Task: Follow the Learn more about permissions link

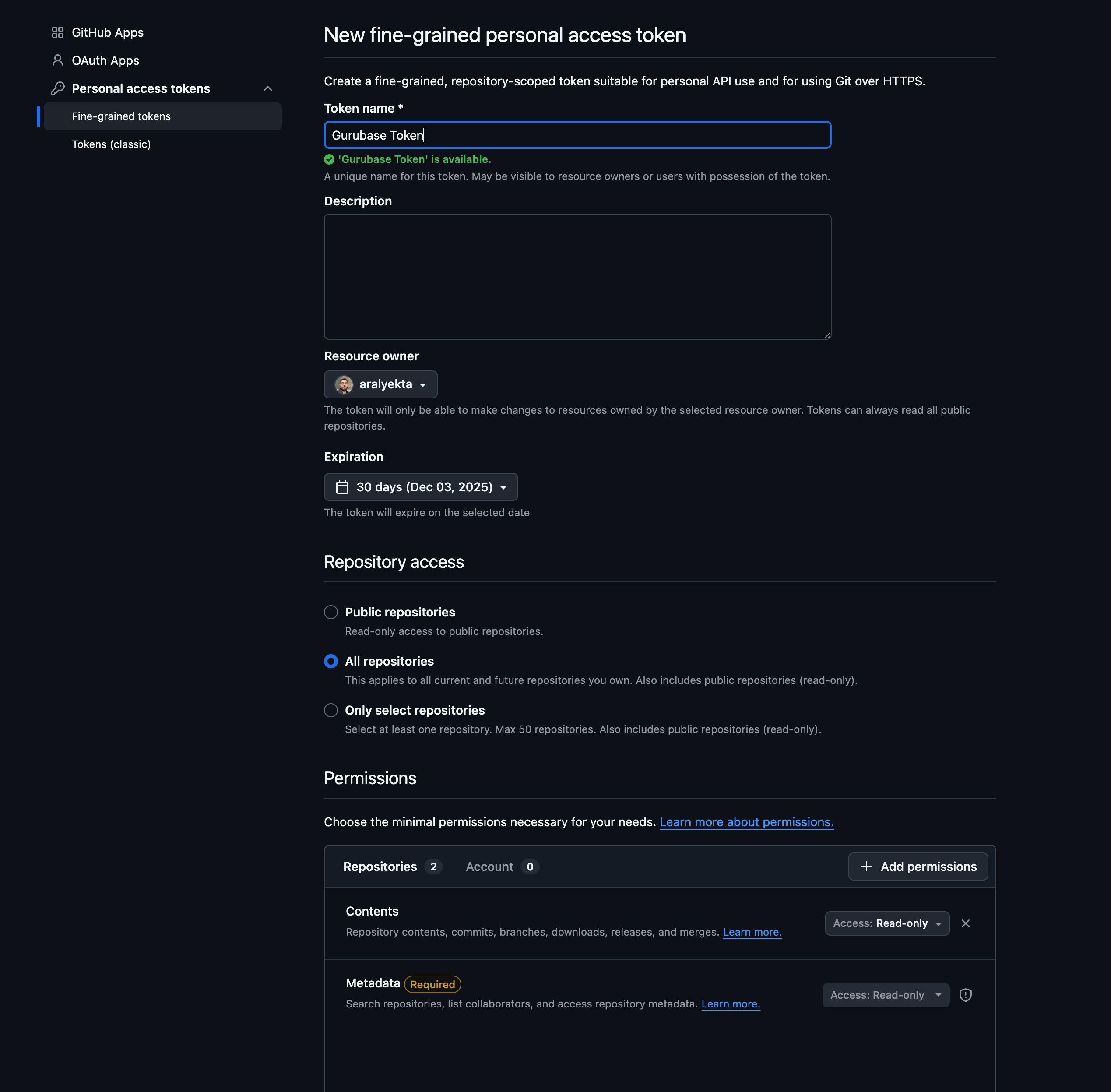Action: (x=746, y=822)
